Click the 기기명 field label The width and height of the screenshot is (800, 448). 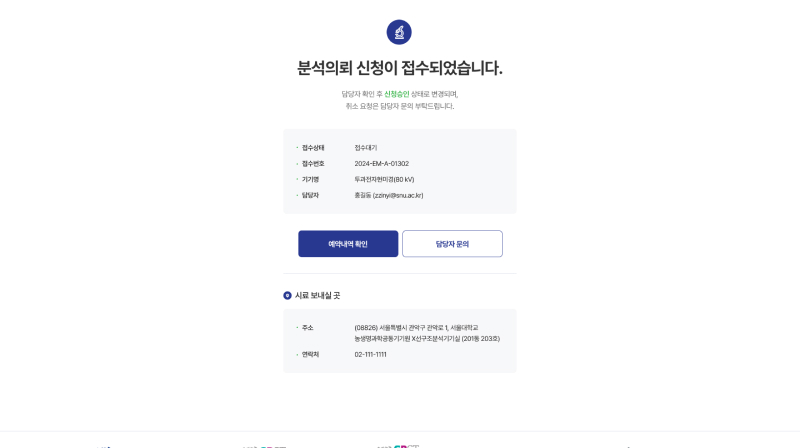point(310,180)
